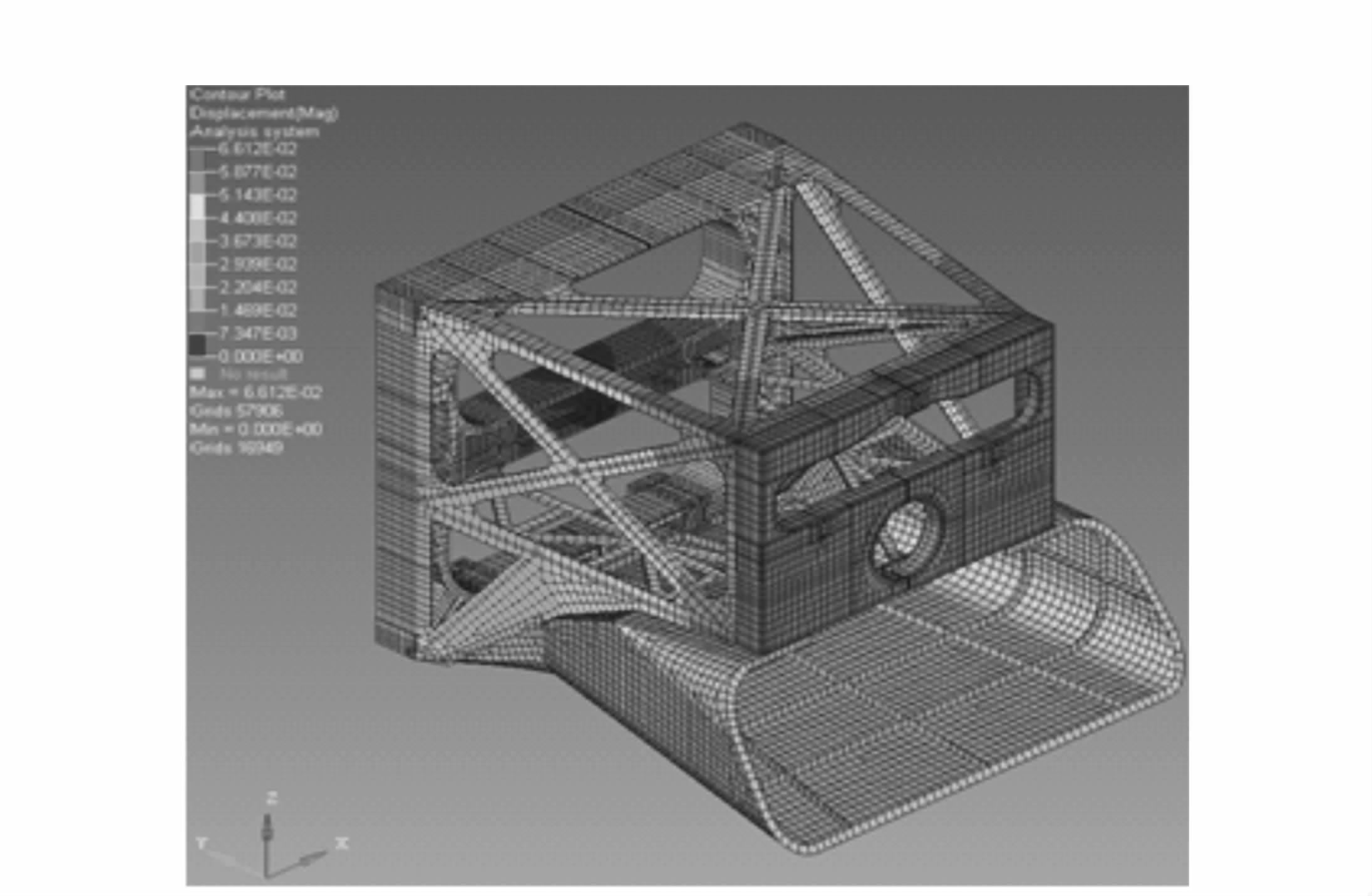Click the dark legend band above 0.000E+00
The width and height of the screenshot is (1372, 896).
[197, 345]
